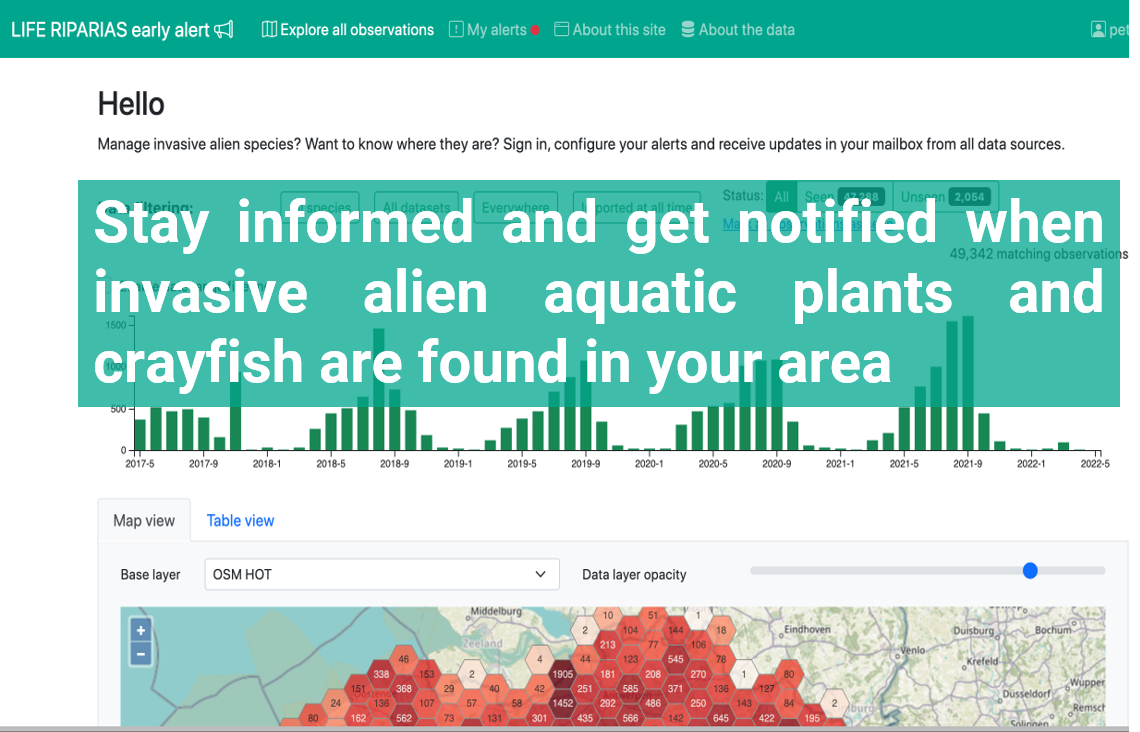
Task: Click the 2017-5 label on the chart axis
Action: 140,464
